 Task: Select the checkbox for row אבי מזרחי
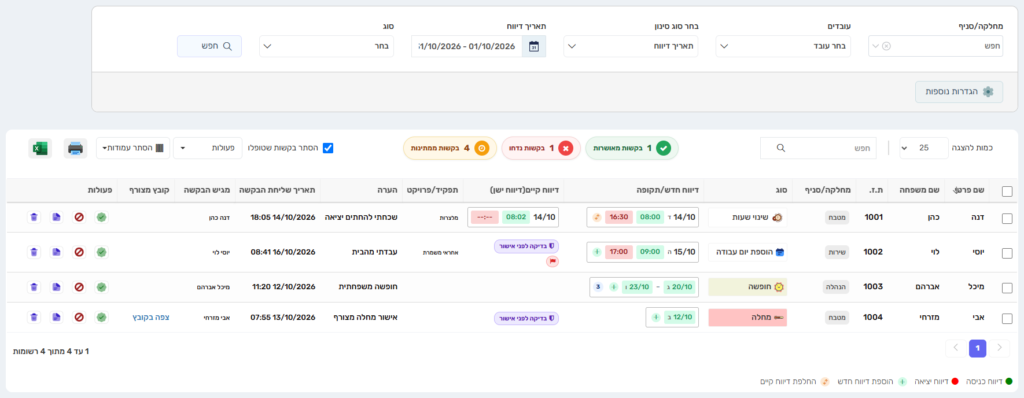[x=1007, y=318]
